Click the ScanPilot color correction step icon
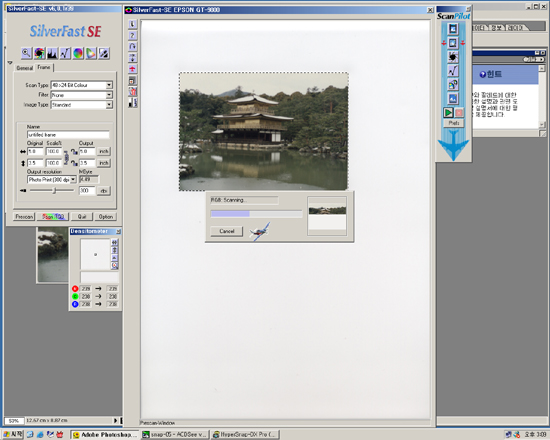 coord(453,84)
